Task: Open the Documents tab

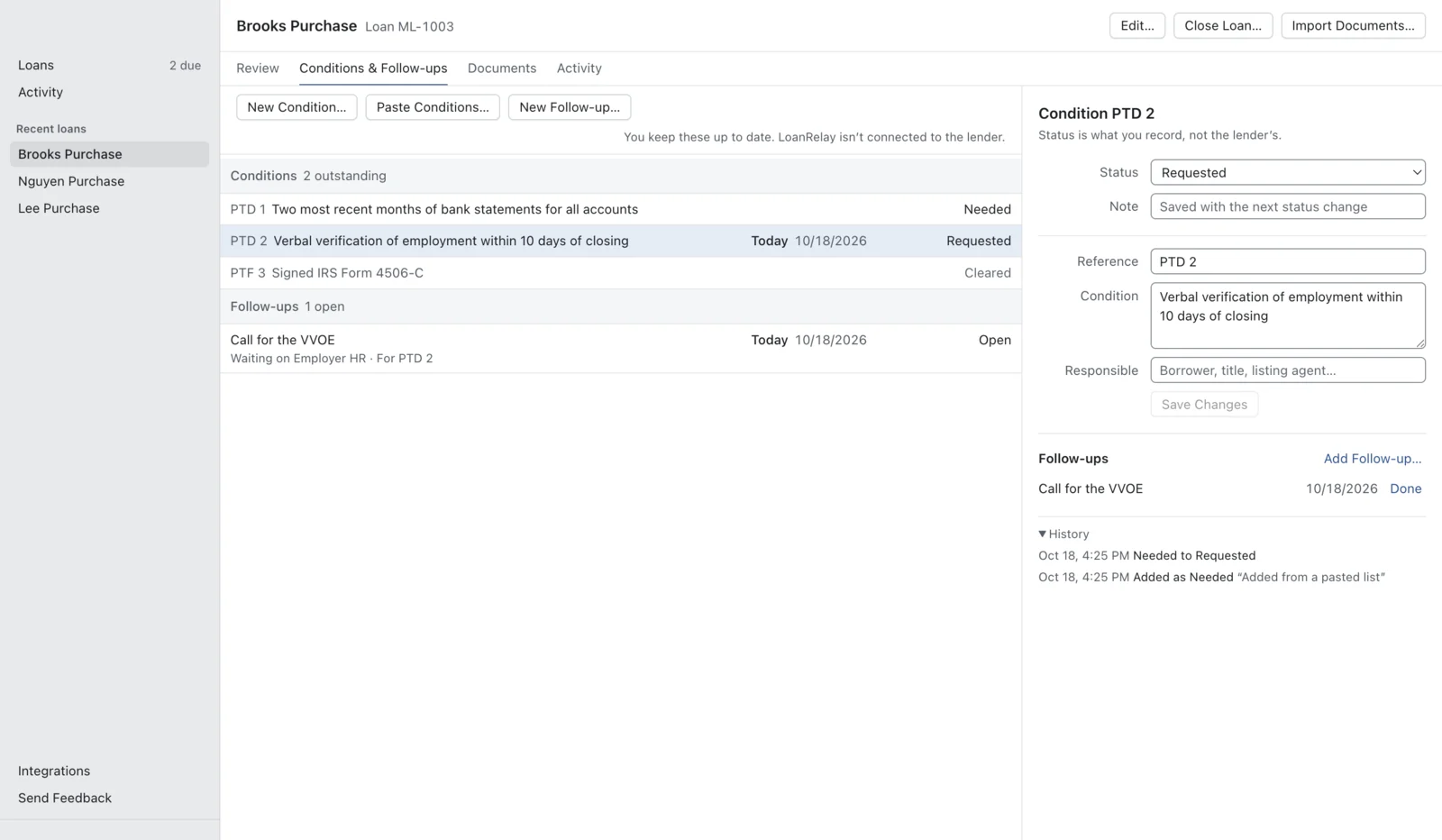Action: point(502,68)
